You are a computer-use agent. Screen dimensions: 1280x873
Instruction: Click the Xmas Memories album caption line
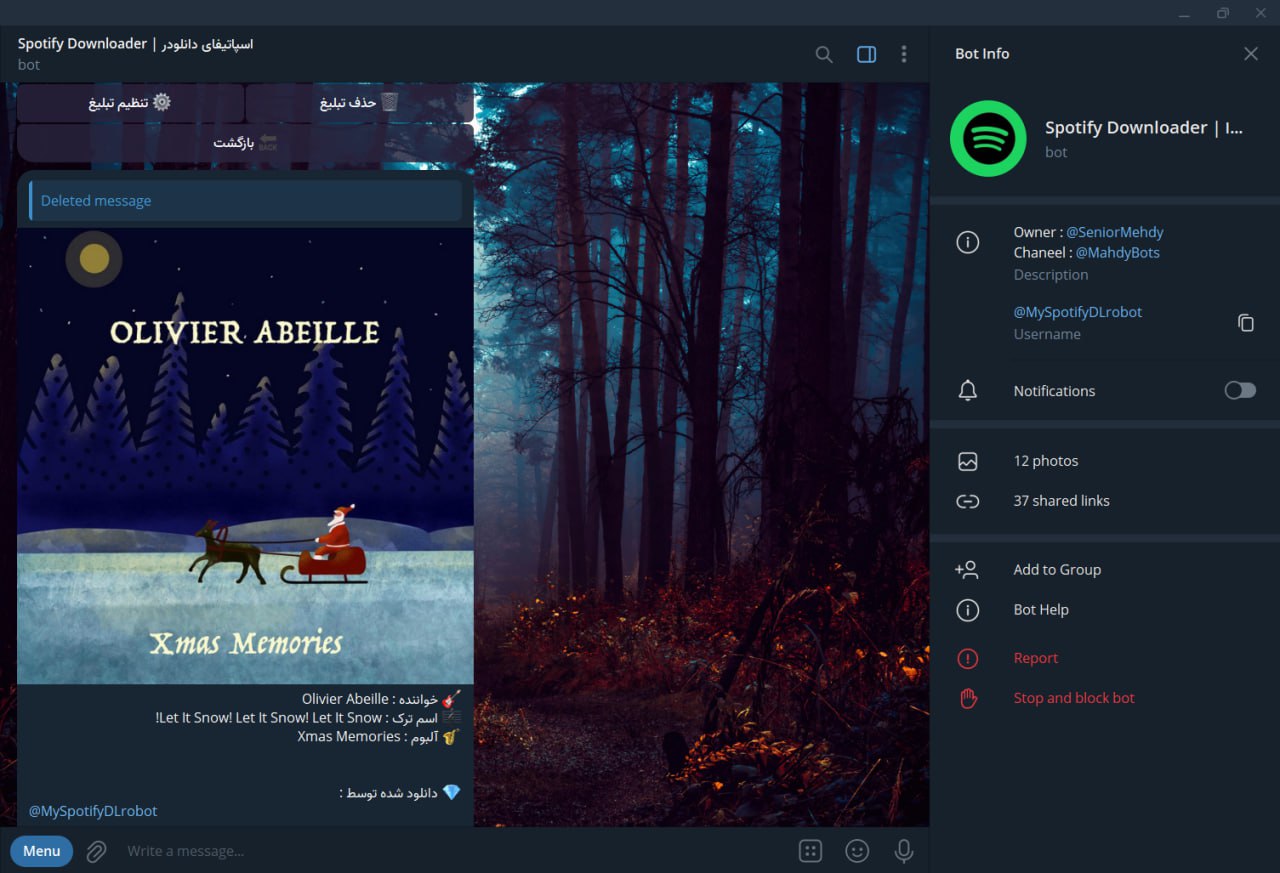[379, 737]
